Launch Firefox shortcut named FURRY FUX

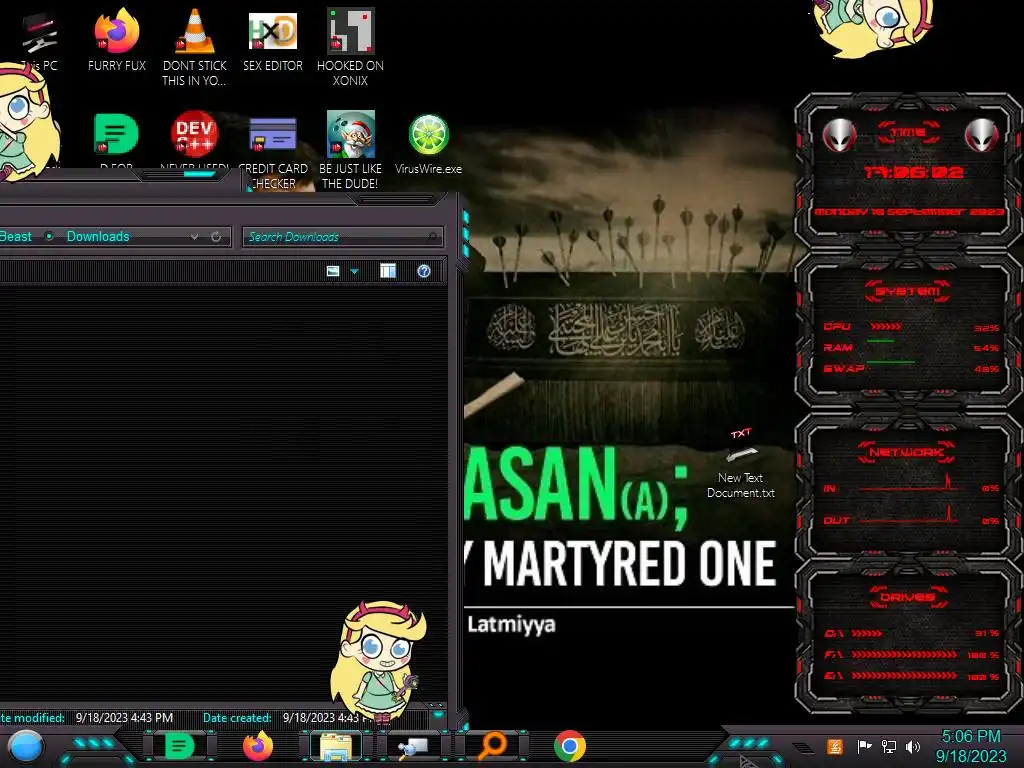(116, 39)
